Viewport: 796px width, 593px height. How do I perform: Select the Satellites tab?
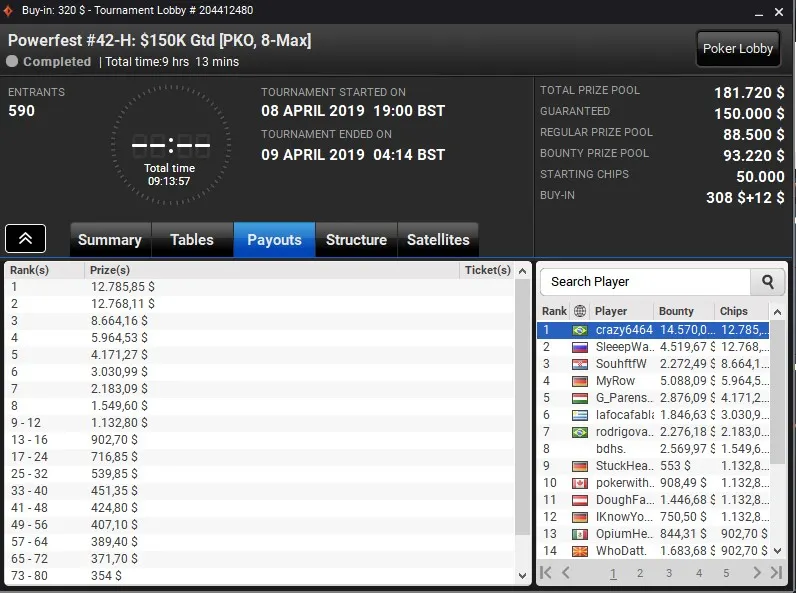[x=438, y=240]
